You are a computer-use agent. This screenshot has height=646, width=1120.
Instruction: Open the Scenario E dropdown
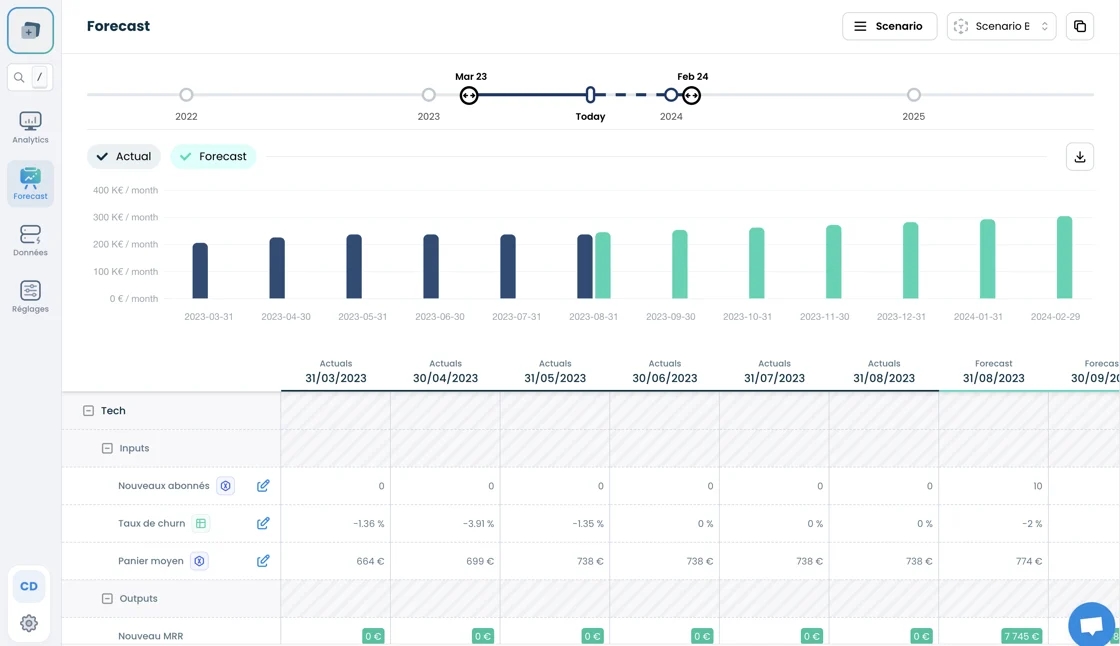pyautogui.click(x=1001, y=27)
